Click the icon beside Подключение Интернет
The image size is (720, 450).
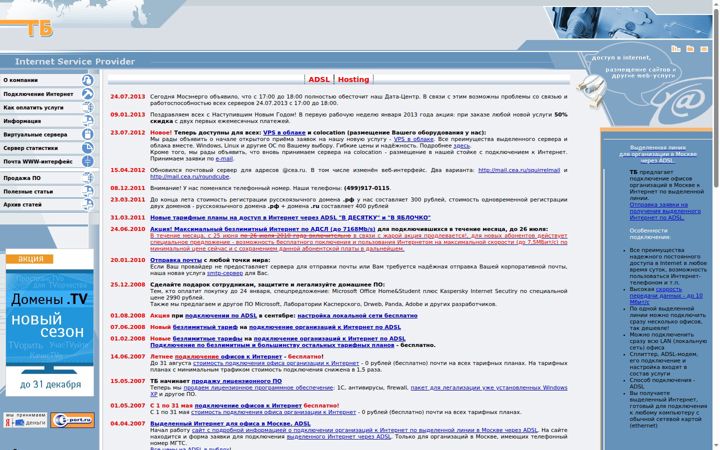click(87, 94)
